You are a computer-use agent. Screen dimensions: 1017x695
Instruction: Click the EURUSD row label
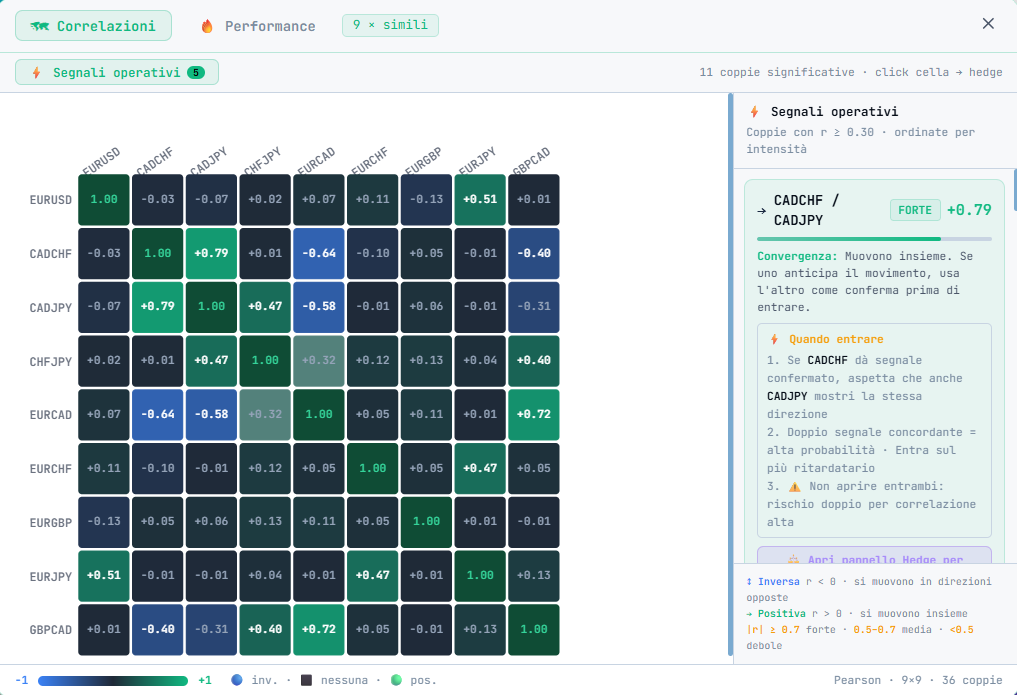51,200
